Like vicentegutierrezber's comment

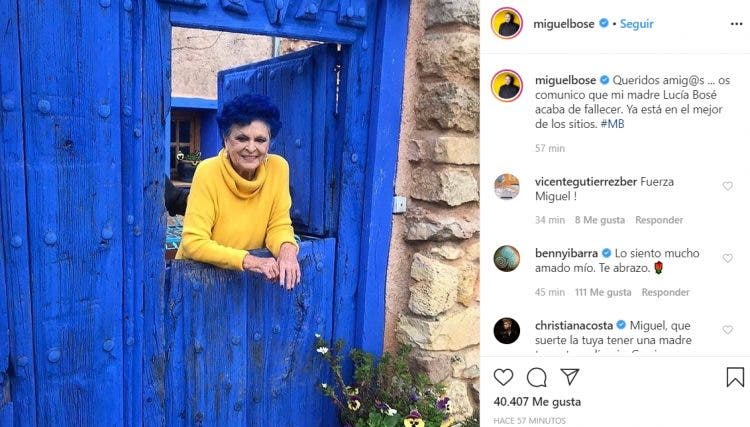tap(728, 186)
